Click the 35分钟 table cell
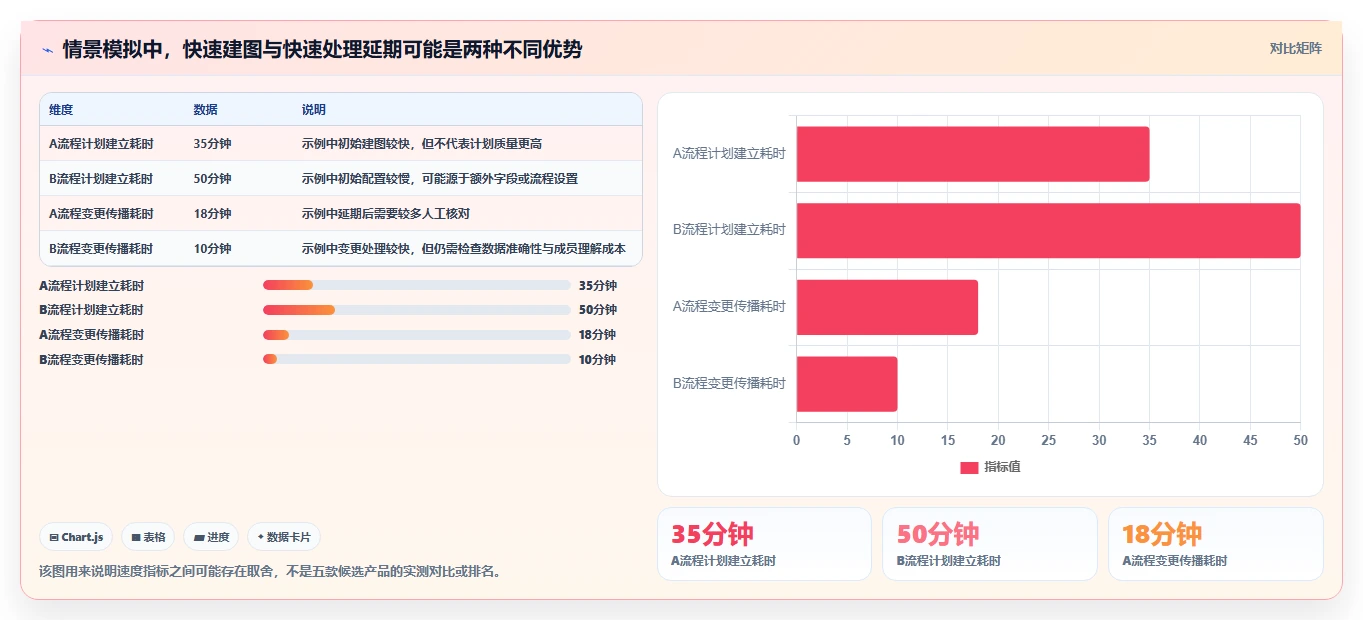 [x=212, y=144]
